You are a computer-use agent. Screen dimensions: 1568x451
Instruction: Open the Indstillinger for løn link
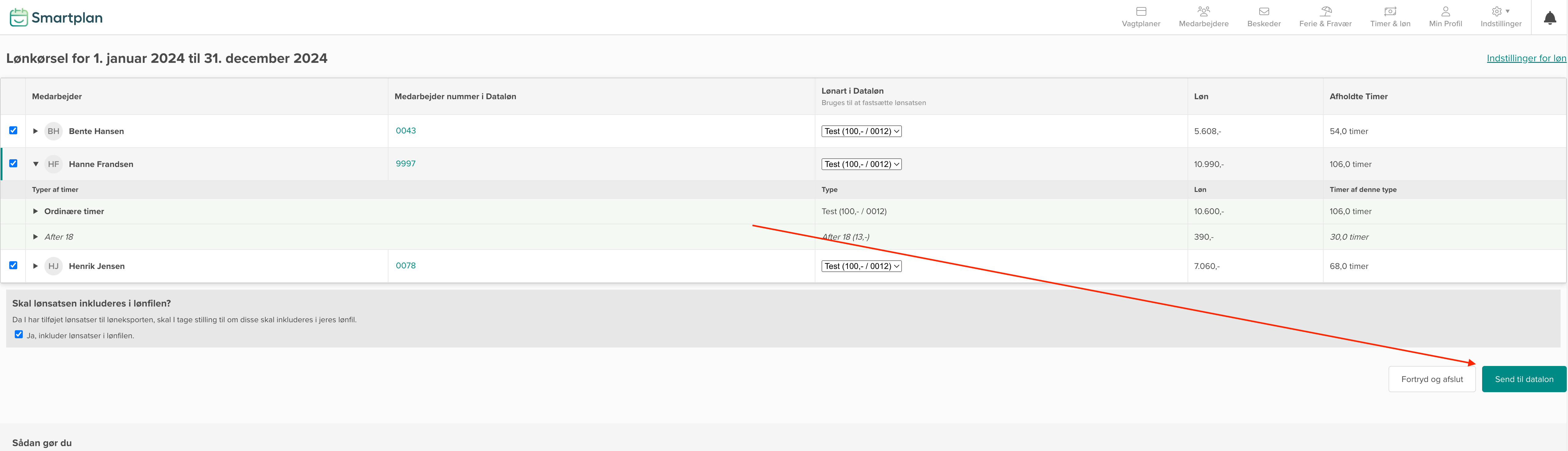(1526, 59)
